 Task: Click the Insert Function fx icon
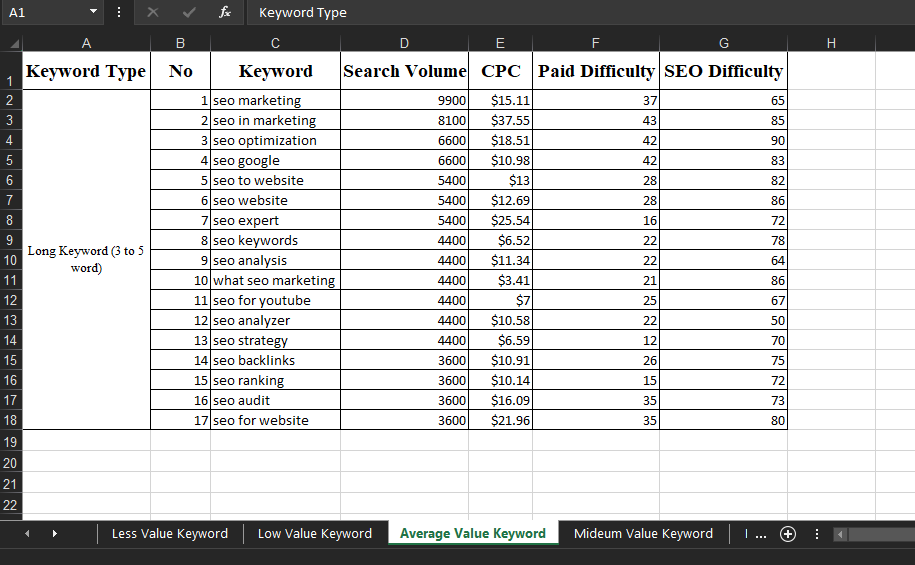point(226,13)
